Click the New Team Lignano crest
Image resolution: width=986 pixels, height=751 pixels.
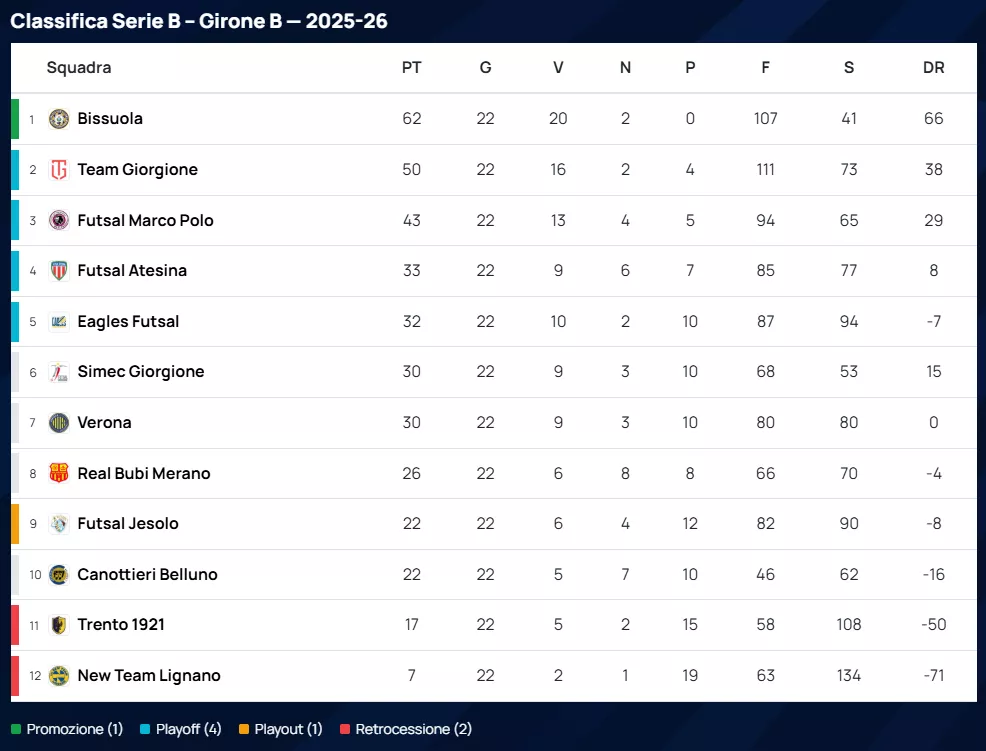click(x=59, y=676)
